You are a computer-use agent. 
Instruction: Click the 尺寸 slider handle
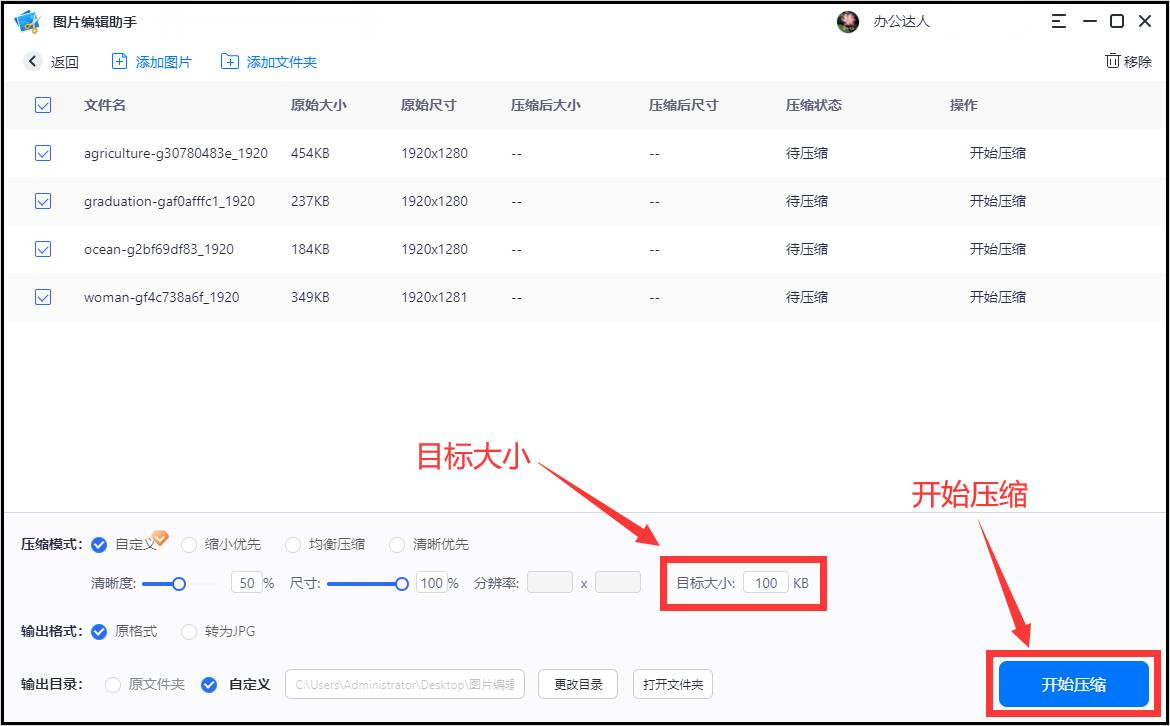pos(401,583)
